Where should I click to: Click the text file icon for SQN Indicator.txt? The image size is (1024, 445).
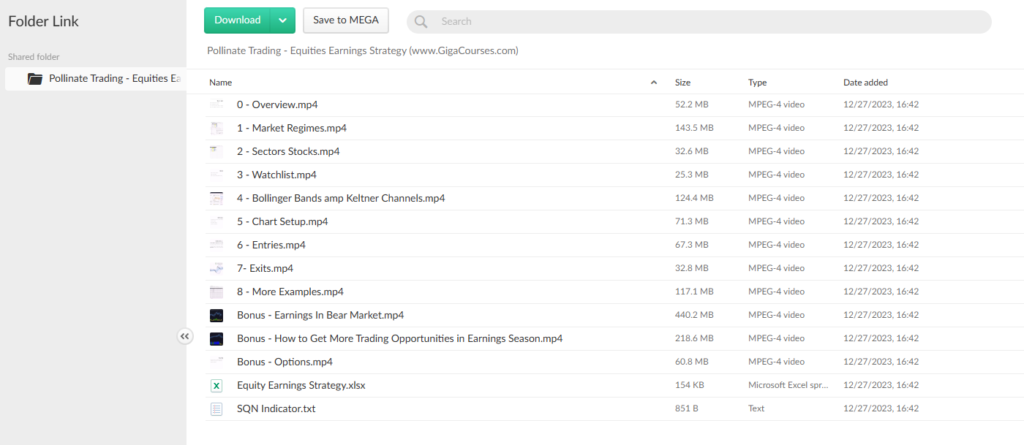coord(216,409)
